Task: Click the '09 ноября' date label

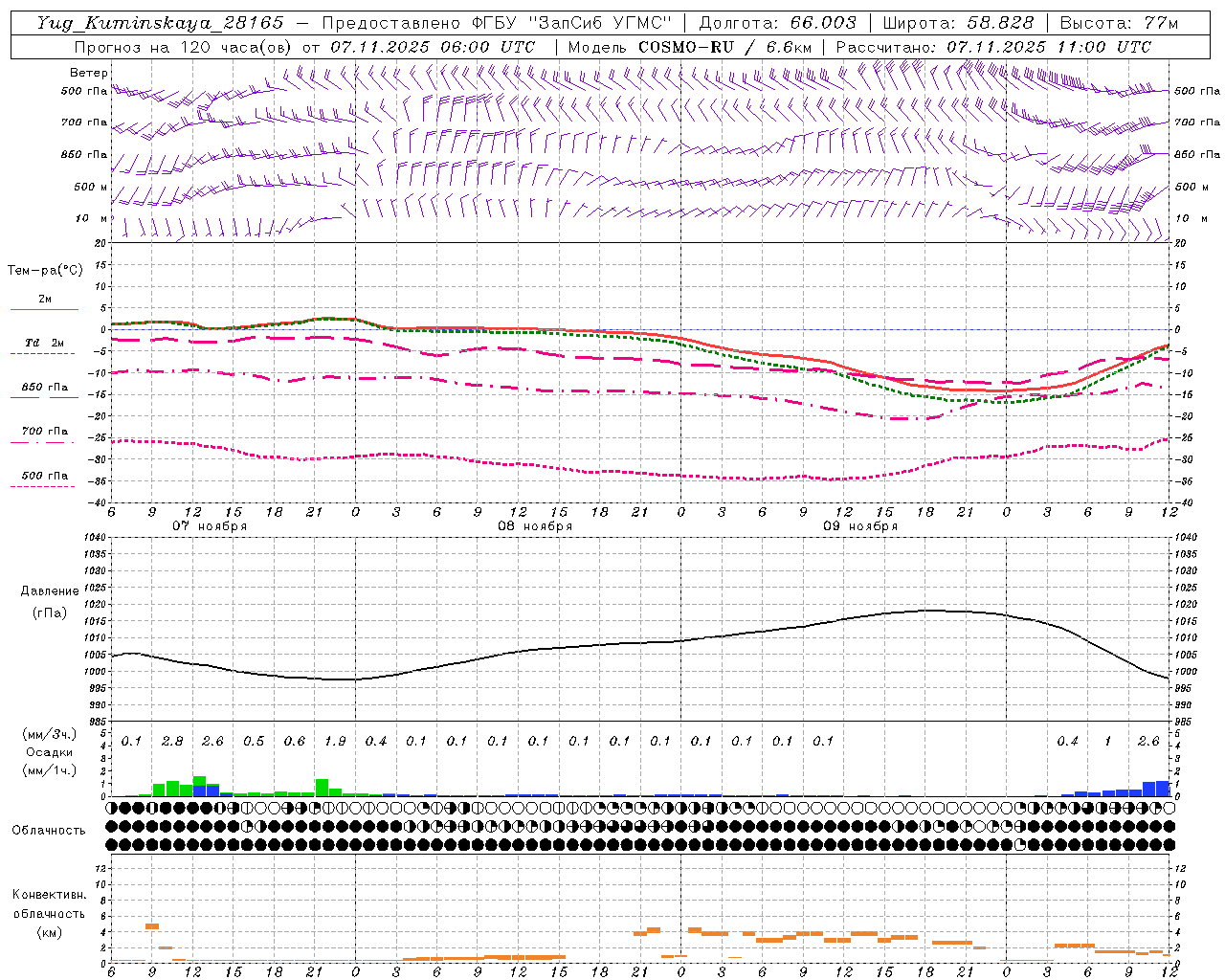Action: coord(860,526)
